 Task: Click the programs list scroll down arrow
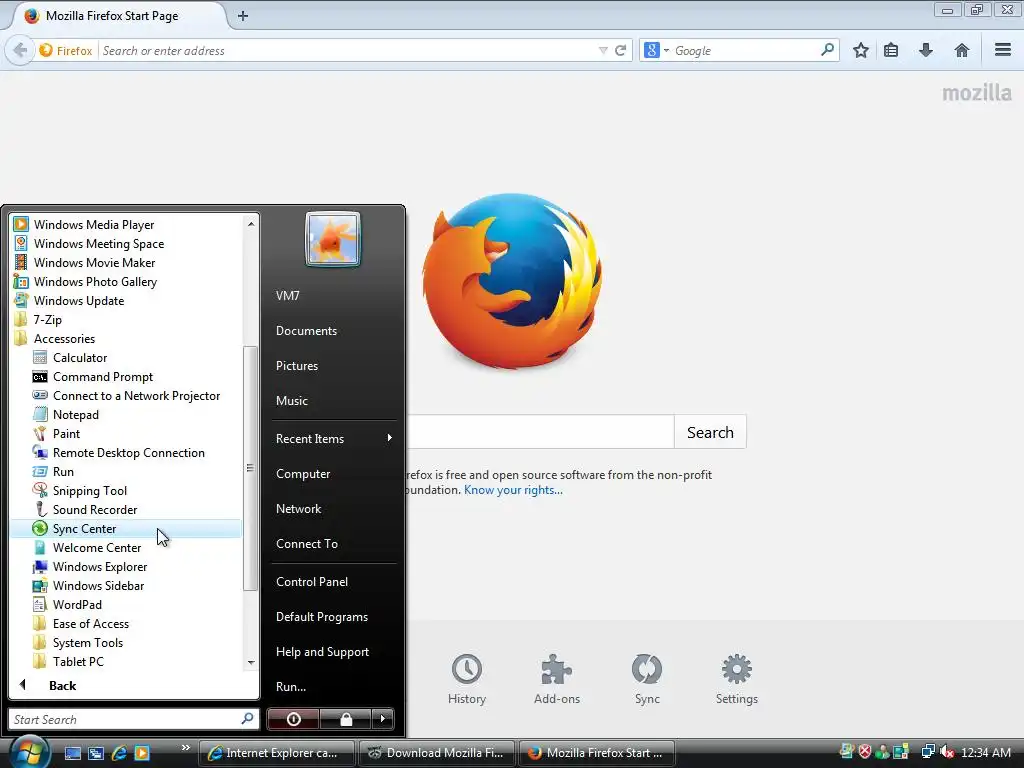[251, 663]
